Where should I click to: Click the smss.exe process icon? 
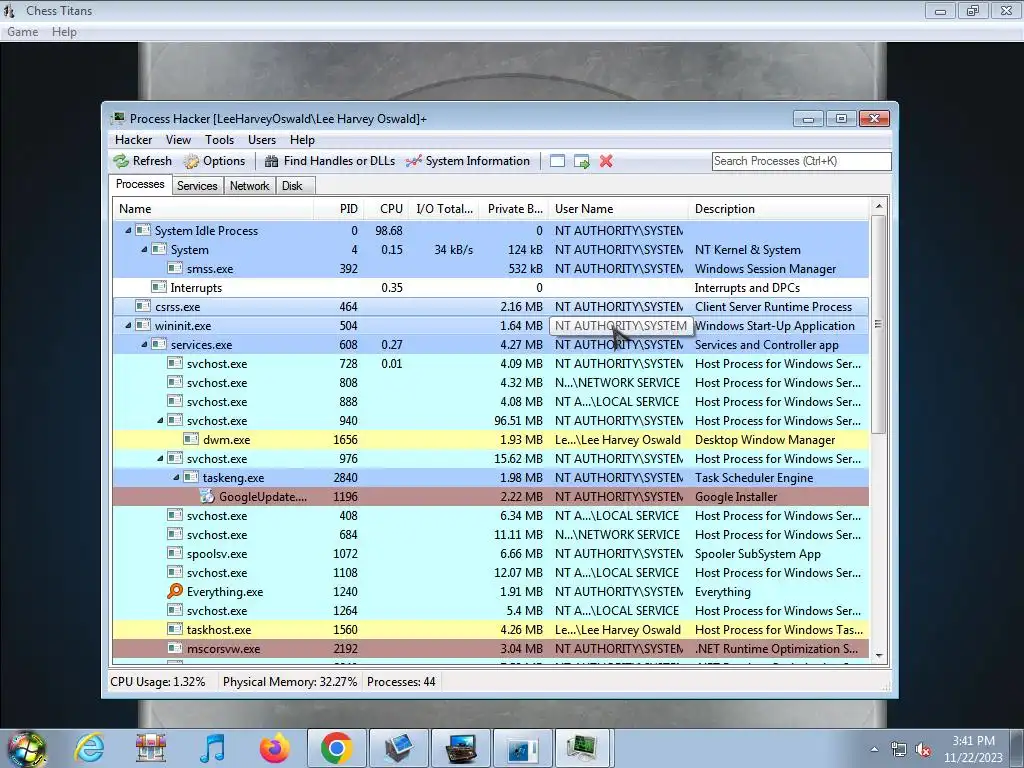point(174,268)
